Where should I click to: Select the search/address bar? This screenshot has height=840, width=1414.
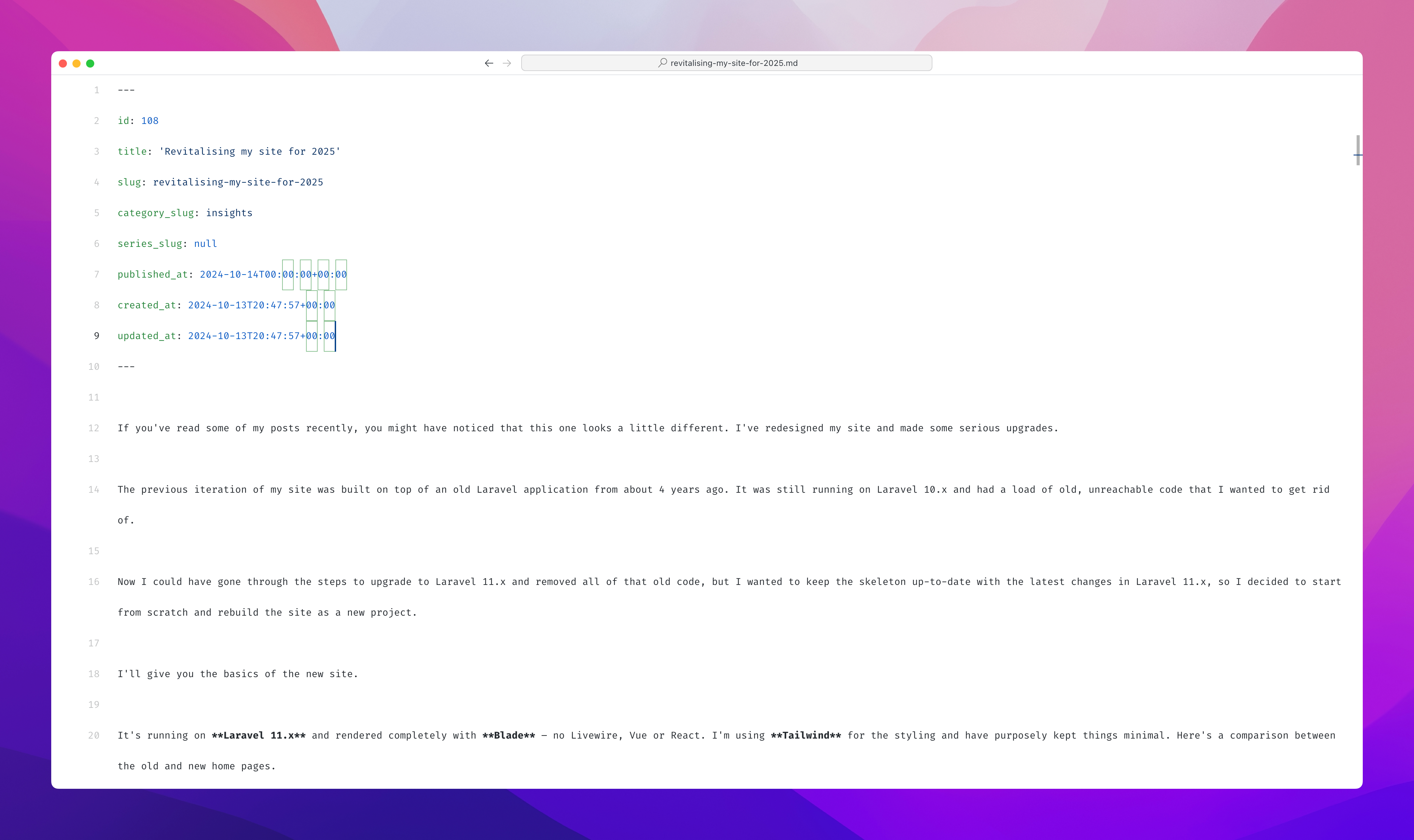727,63
